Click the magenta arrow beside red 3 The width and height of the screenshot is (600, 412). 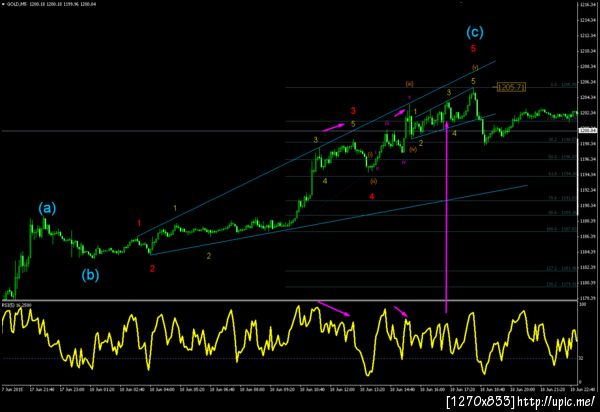click(x=333, y=127)
